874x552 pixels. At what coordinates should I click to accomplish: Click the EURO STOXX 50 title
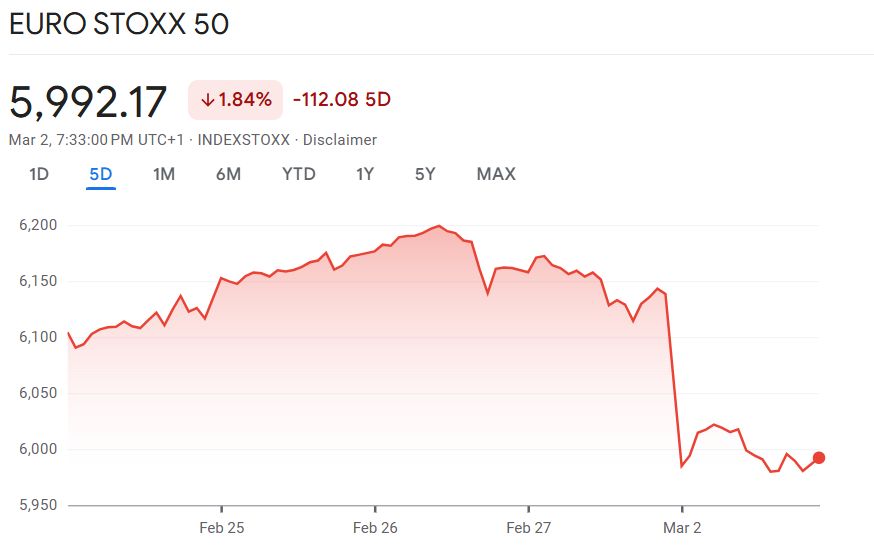pos(119,24)
